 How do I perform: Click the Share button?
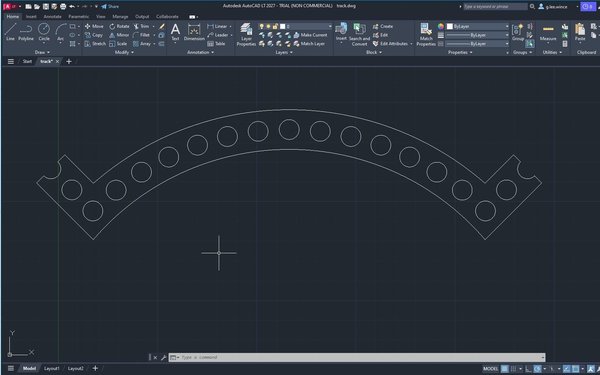[x=110, y=6]
